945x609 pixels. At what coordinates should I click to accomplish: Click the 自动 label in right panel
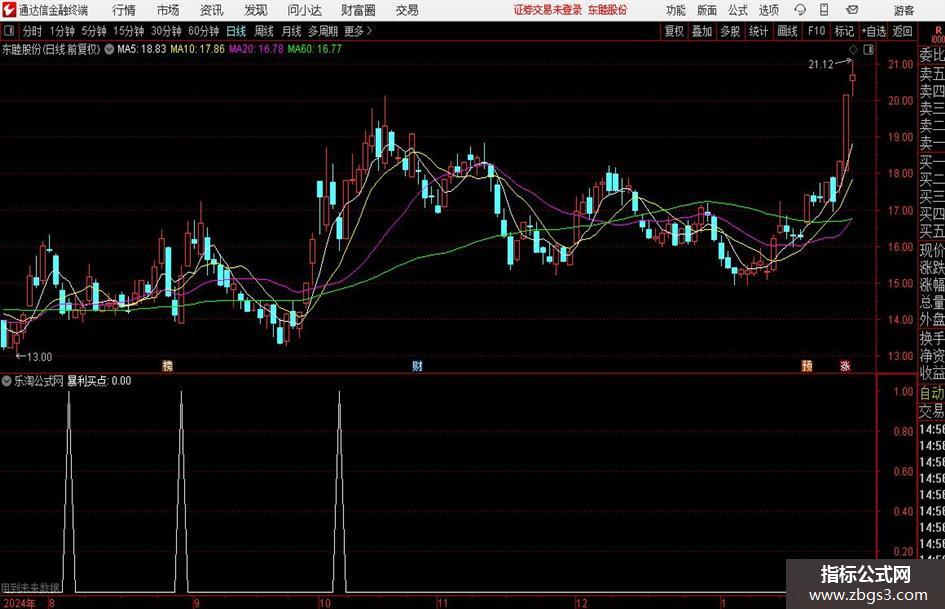pos(932,393)
